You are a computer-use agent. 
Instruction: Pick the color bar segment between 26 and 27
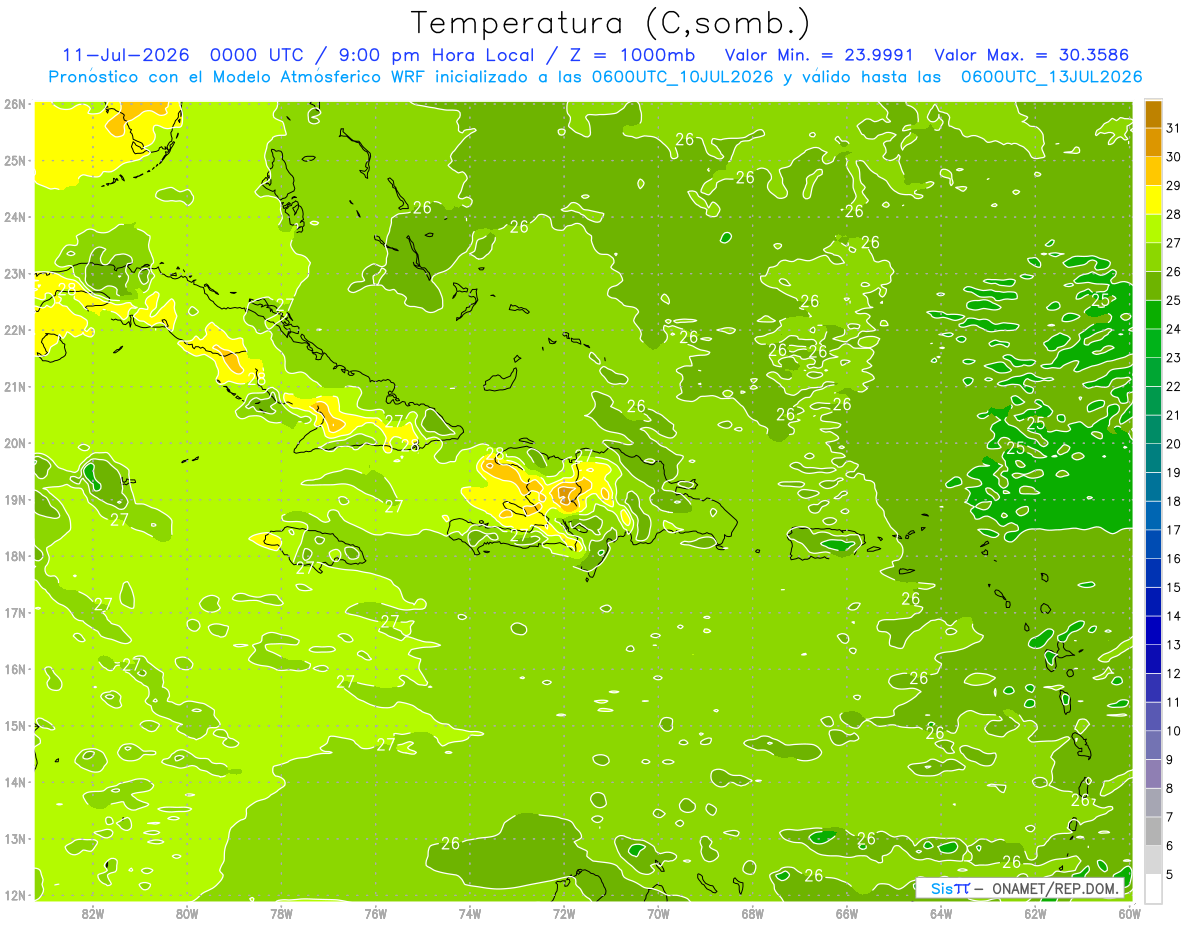click(1153, 257)
